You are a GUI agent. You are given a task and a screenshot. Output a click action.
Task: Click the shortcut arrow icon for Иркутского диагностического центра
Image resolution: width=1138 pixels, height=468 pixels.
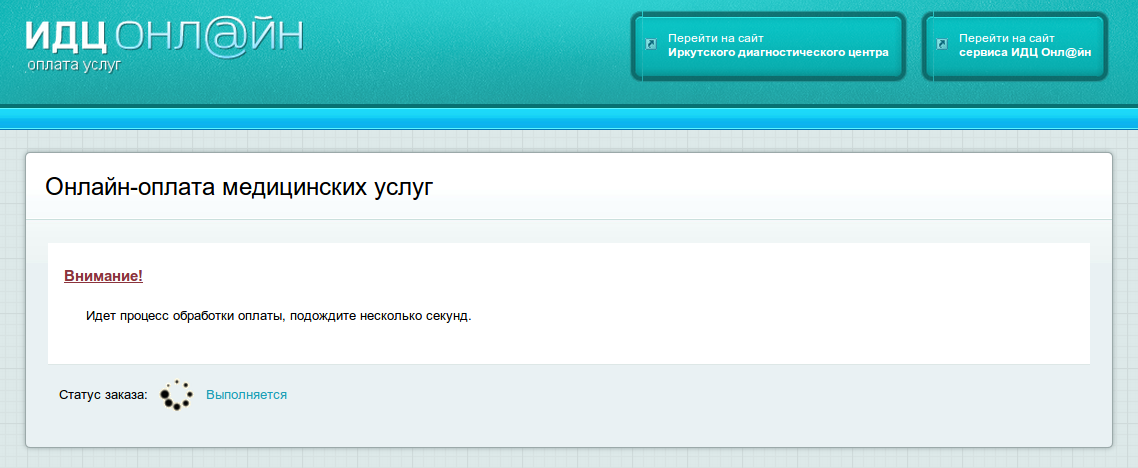tap(651, 44)
